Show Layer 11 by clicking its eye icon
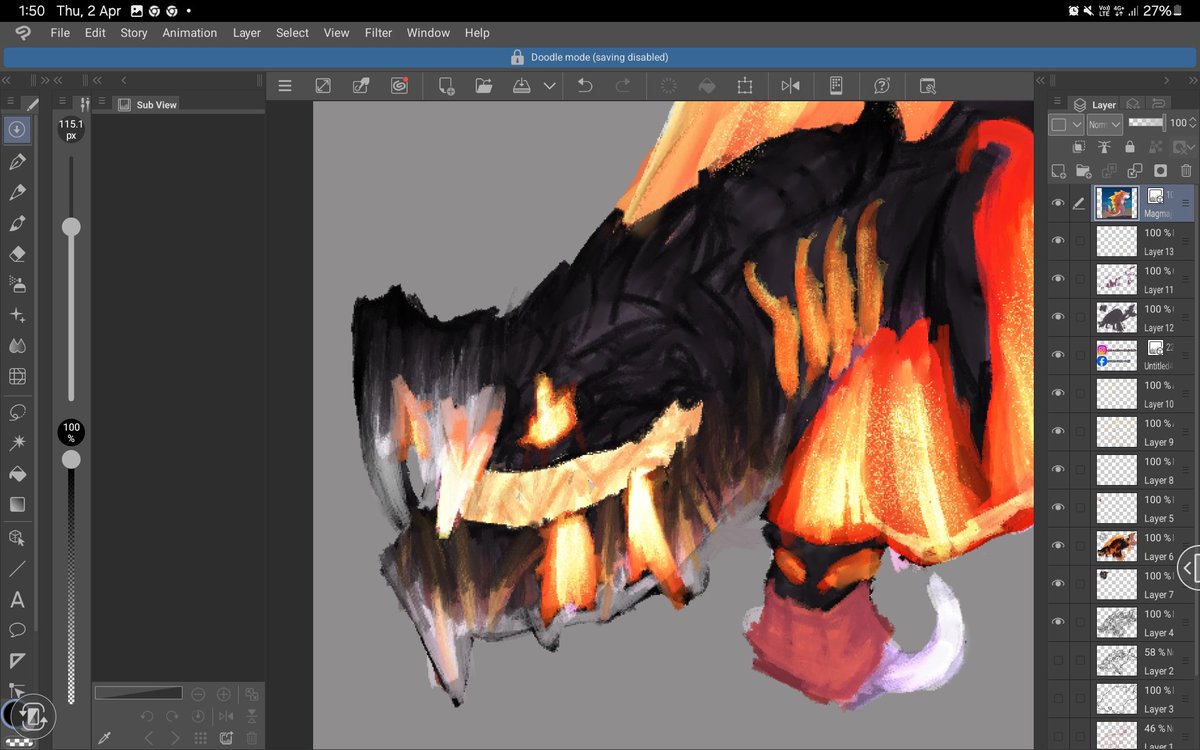The height and width of the screenshot is (750, 1200). 1059,277
